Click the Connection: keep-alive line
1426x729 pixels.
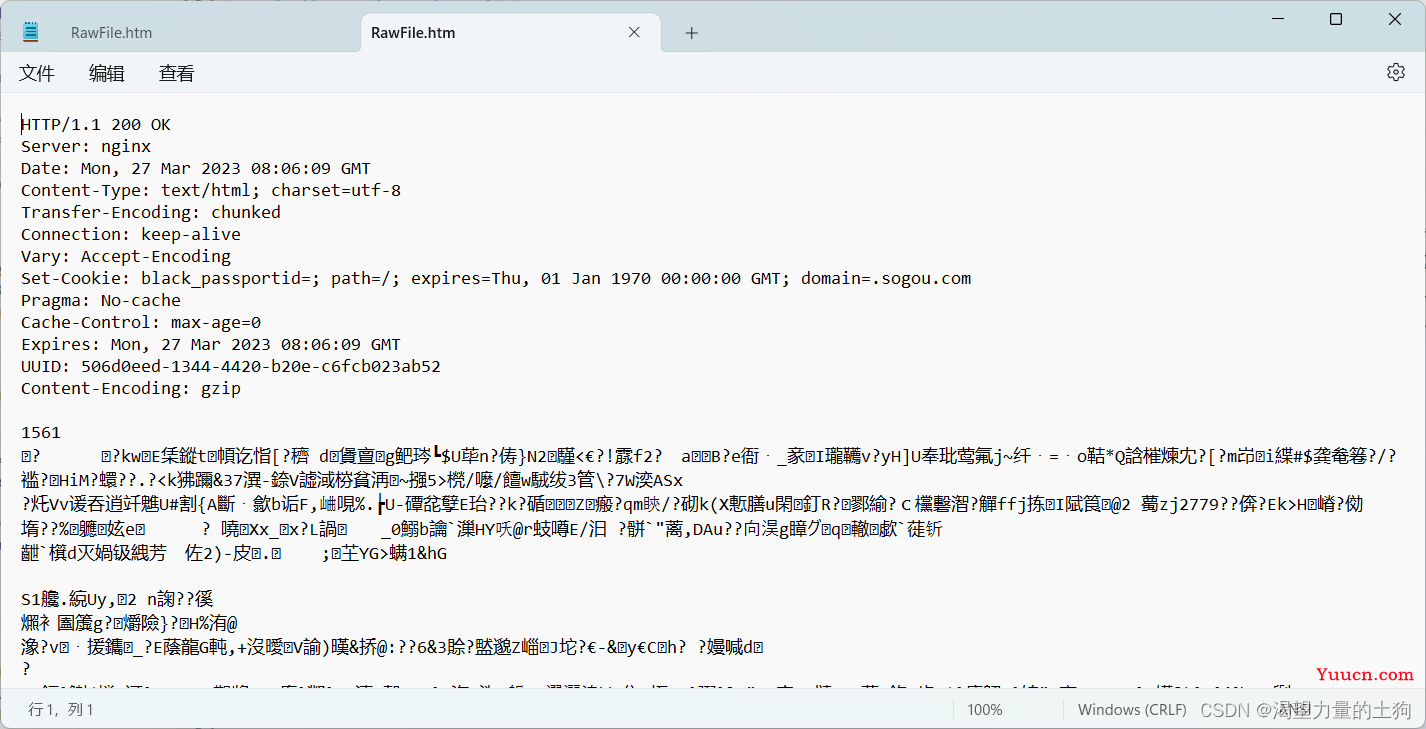coord(131,234)
